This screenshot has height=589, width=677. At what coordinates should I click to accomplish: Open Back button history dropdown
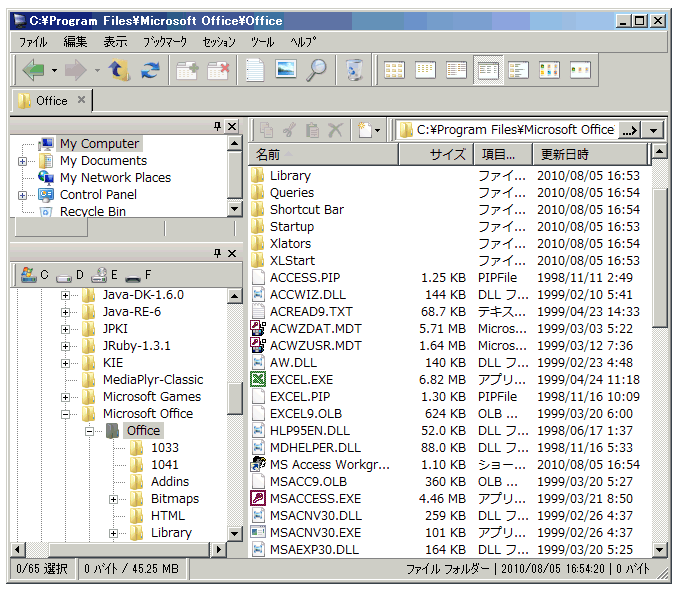coord(54,70)
